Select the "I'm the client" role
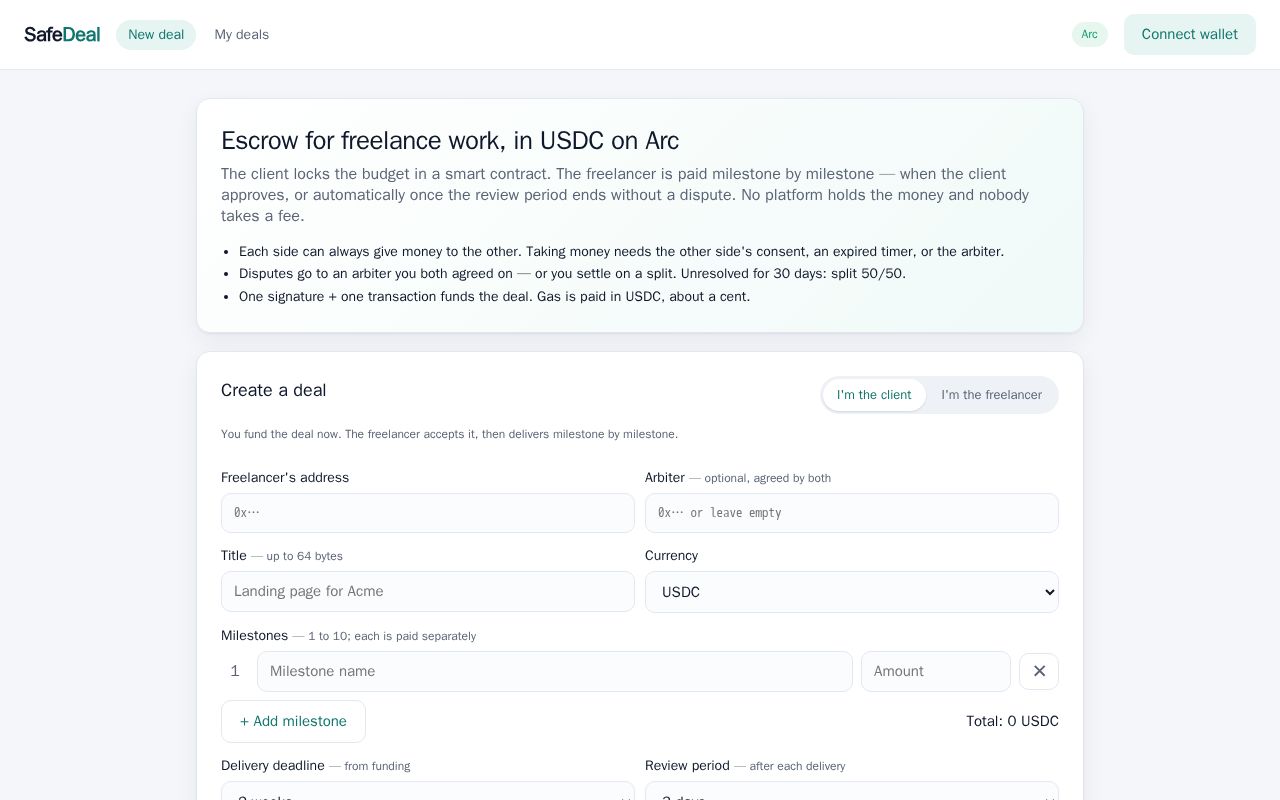The image size is (1280, 800). (x=874, y=395)
